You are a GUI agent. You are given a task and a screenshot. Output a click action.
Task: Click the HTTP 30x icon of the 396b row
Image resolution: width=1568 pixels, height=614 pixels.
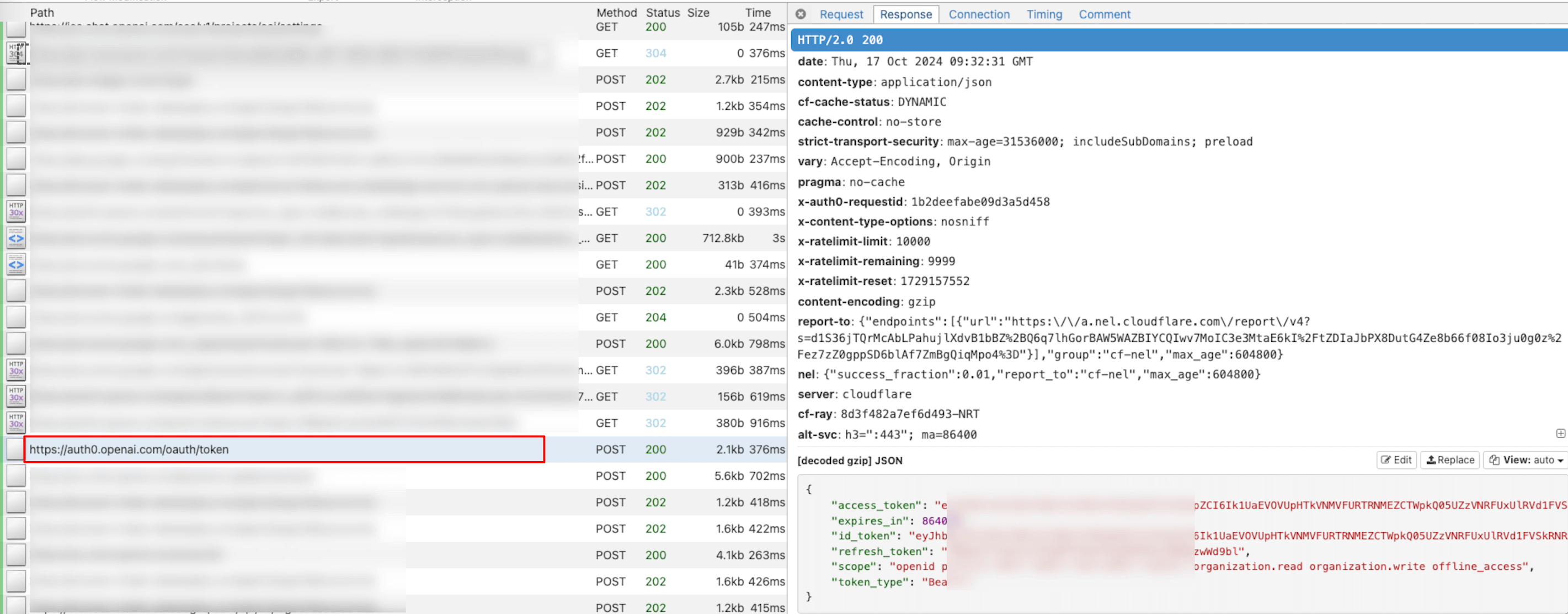tap(17, 370)
